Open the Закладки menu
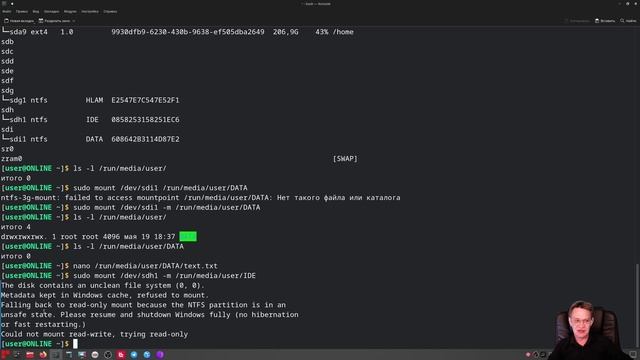The image size is (640, 360). point(51,11)
